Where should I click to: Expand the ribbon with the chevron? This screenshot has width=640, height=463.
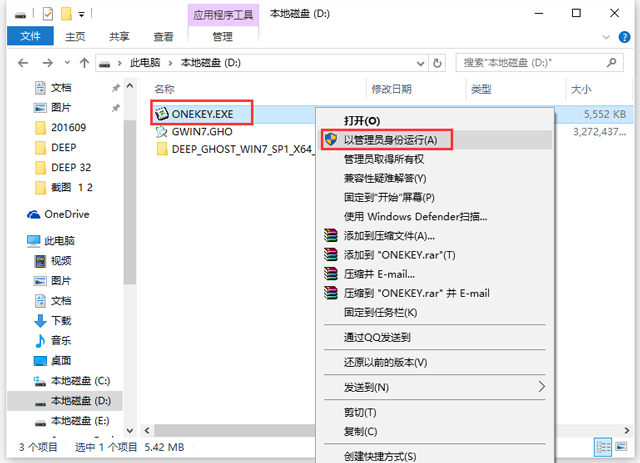(x=607, y=37)
